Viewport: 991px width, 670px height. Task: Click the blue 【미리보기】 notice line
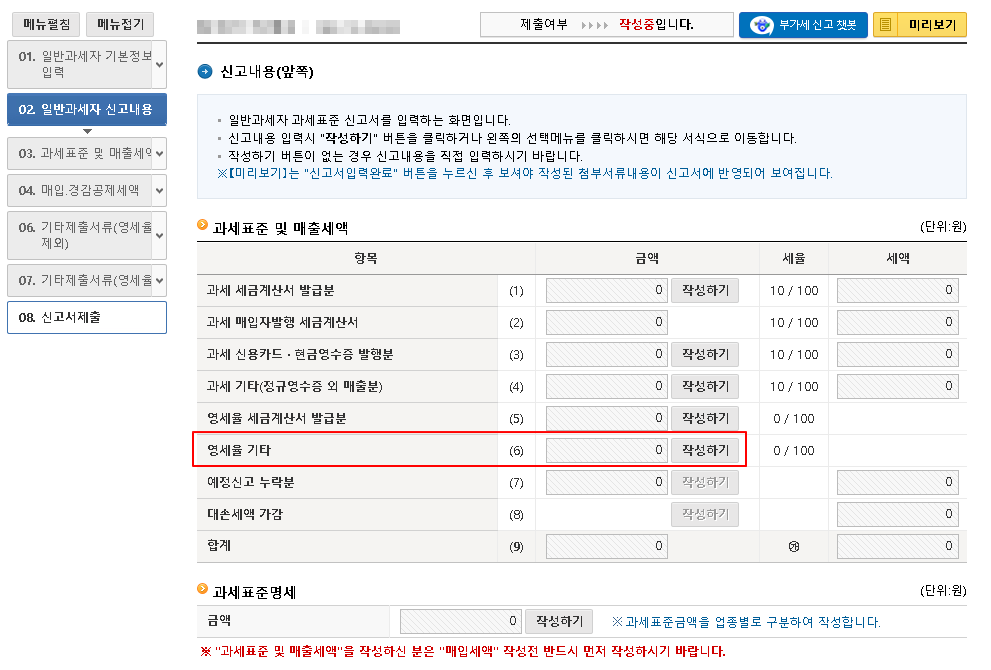coord(525,173)
